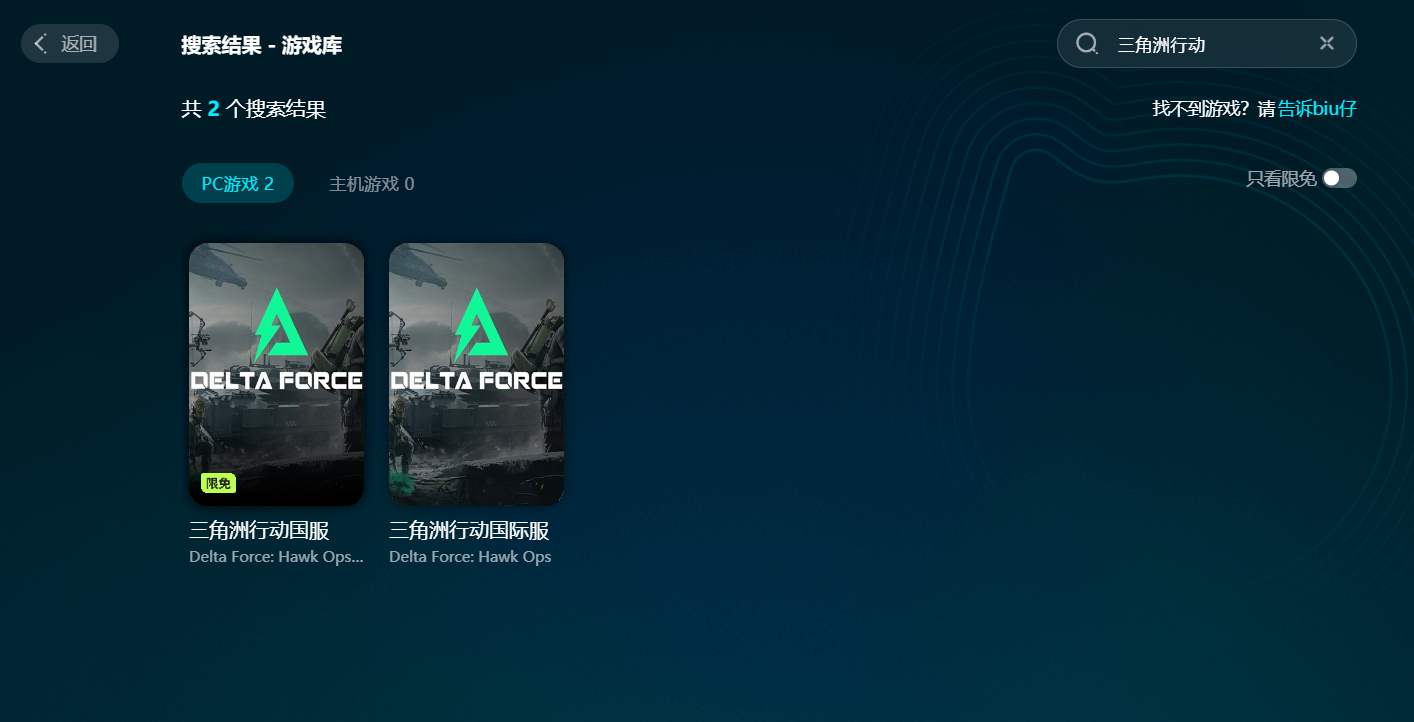Click Delta Force: Hawk Ops subtitle under 国际服

(x=470, y=557)
